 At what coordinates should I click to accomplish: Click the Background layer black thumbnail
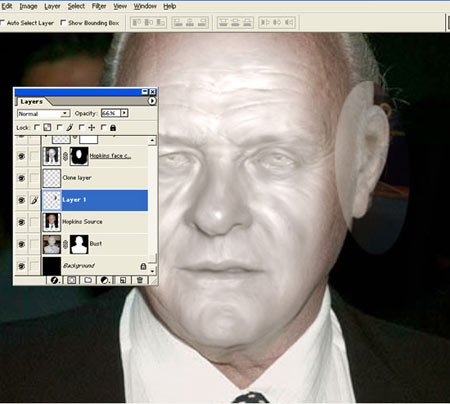pos(52,266)
